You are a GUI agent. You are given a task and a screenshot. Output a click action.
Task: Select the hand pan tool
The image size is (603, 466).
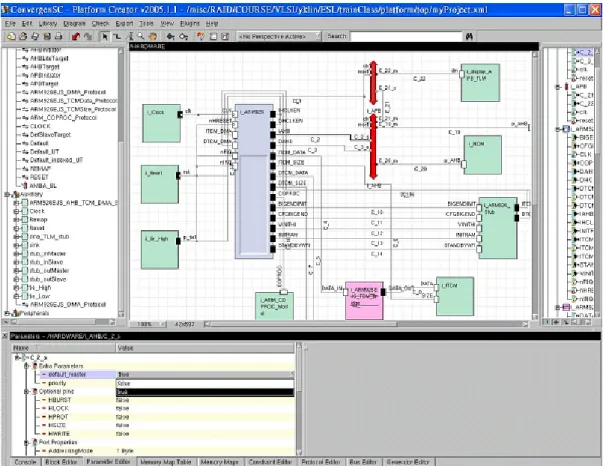click(153, 37)
